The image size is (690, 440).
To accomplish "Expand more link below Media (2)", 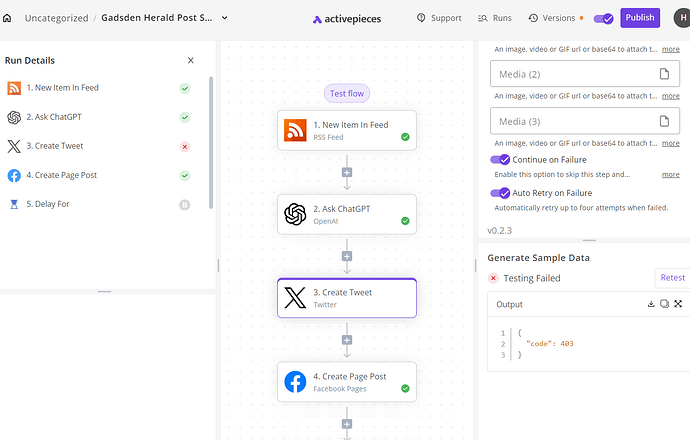I will pyautogui.click(x=671, y=96).
